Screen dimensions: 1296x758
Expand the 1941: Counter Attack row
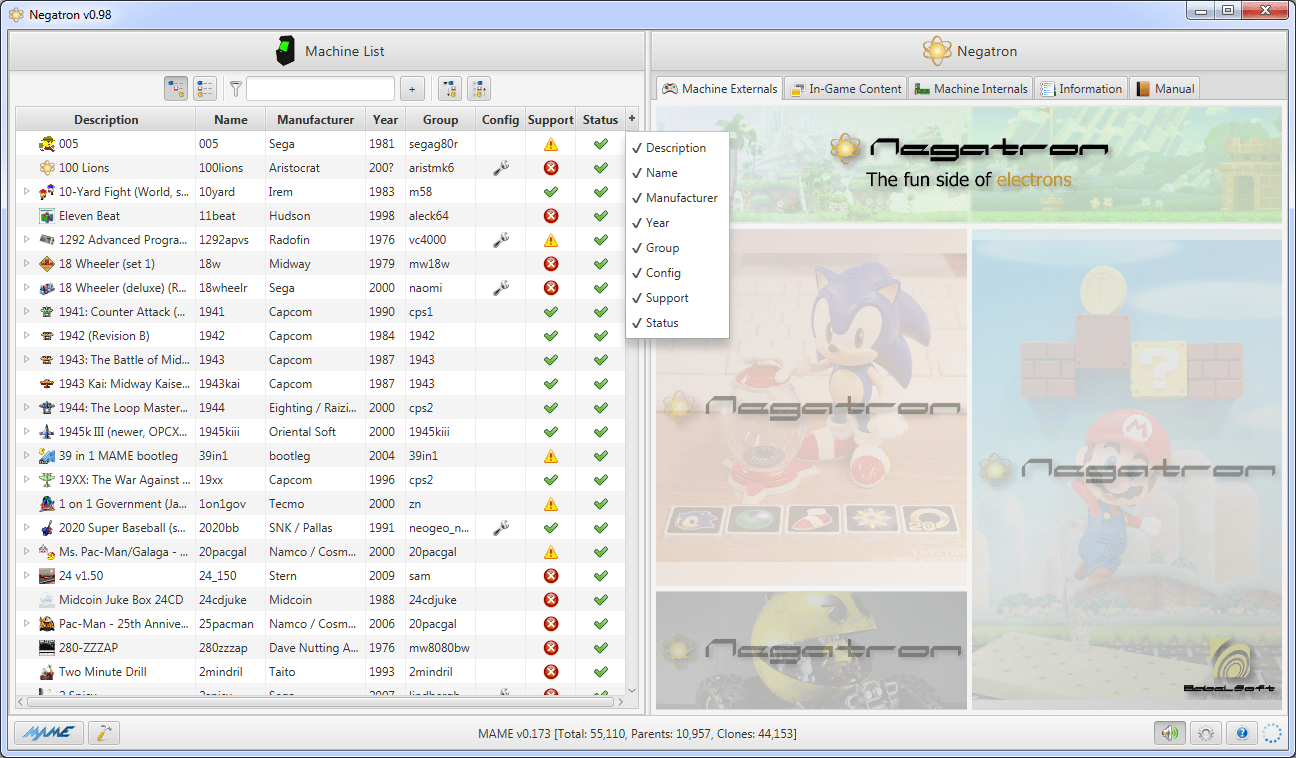[27, 312]
